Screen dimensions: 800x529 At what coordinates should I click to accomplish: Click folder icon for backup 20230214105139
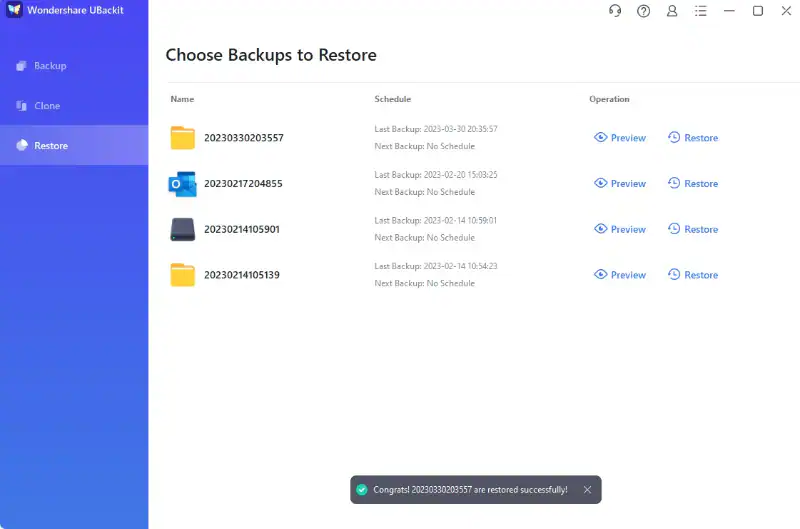click(182, 275)
